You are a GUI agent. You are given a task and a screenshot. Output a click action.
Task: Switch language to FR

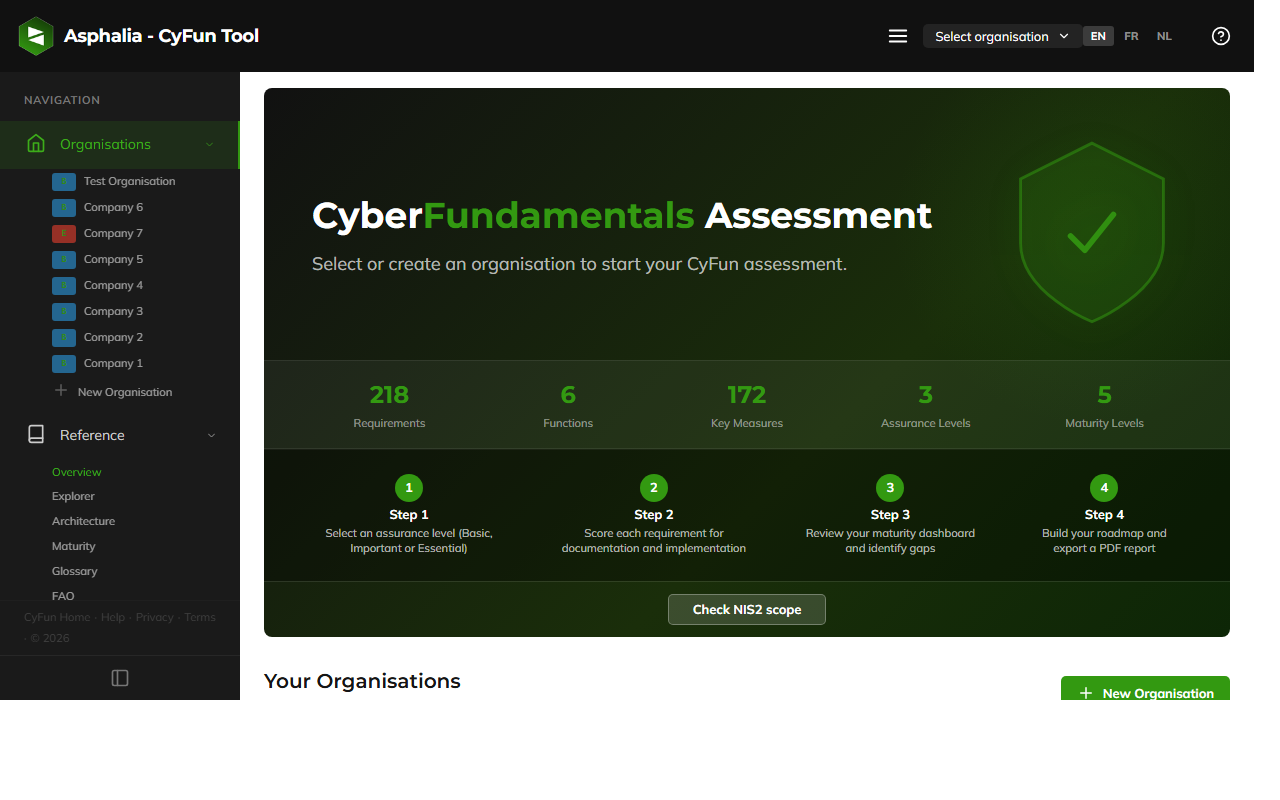point(1131,36)
